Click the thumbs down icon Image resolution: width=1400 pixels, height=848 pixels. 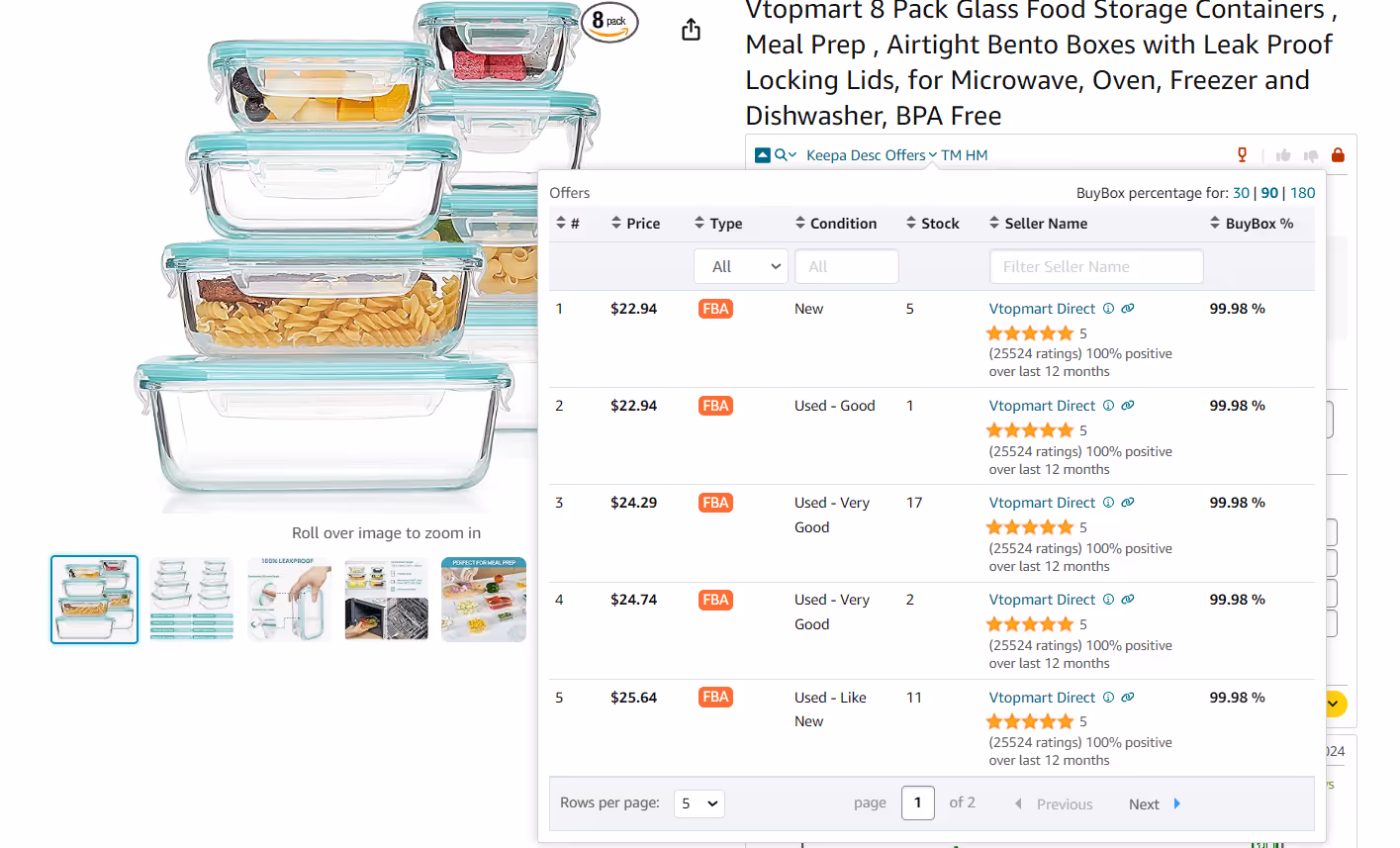pyautogui.click(x=1311, y=155)
